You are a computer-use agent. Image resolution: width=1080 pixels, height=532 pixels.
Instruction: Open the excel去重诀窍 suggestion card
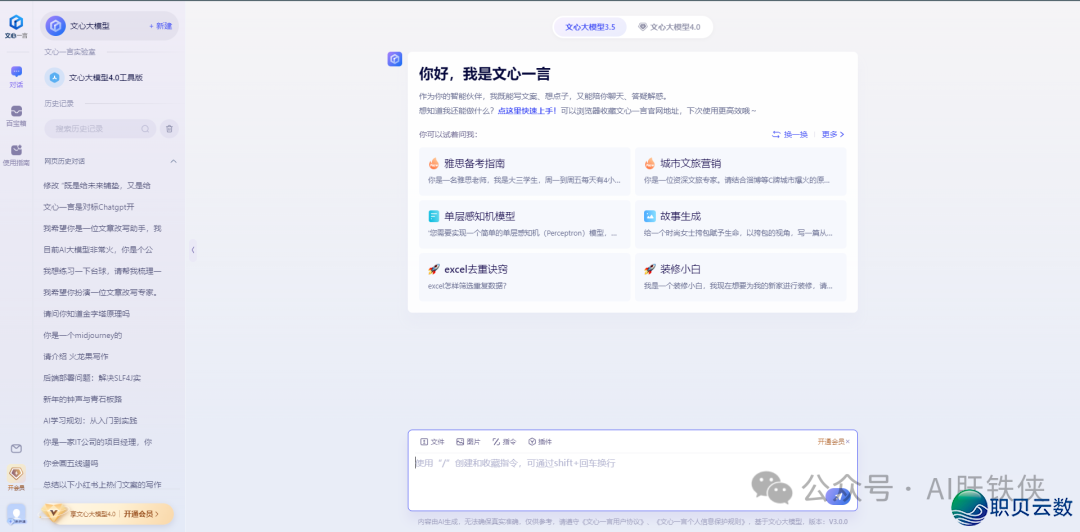coord(525,276)
